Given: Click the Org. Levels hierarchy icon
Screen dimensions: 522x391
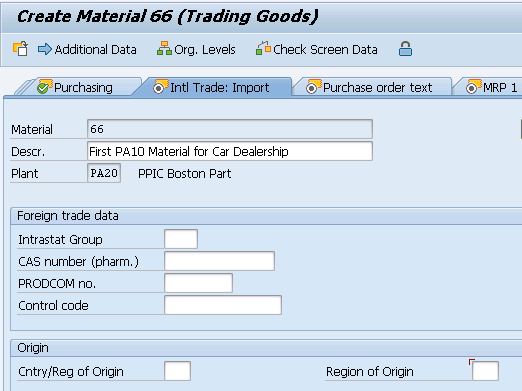Looking at the screenshot, I should 164,49.
